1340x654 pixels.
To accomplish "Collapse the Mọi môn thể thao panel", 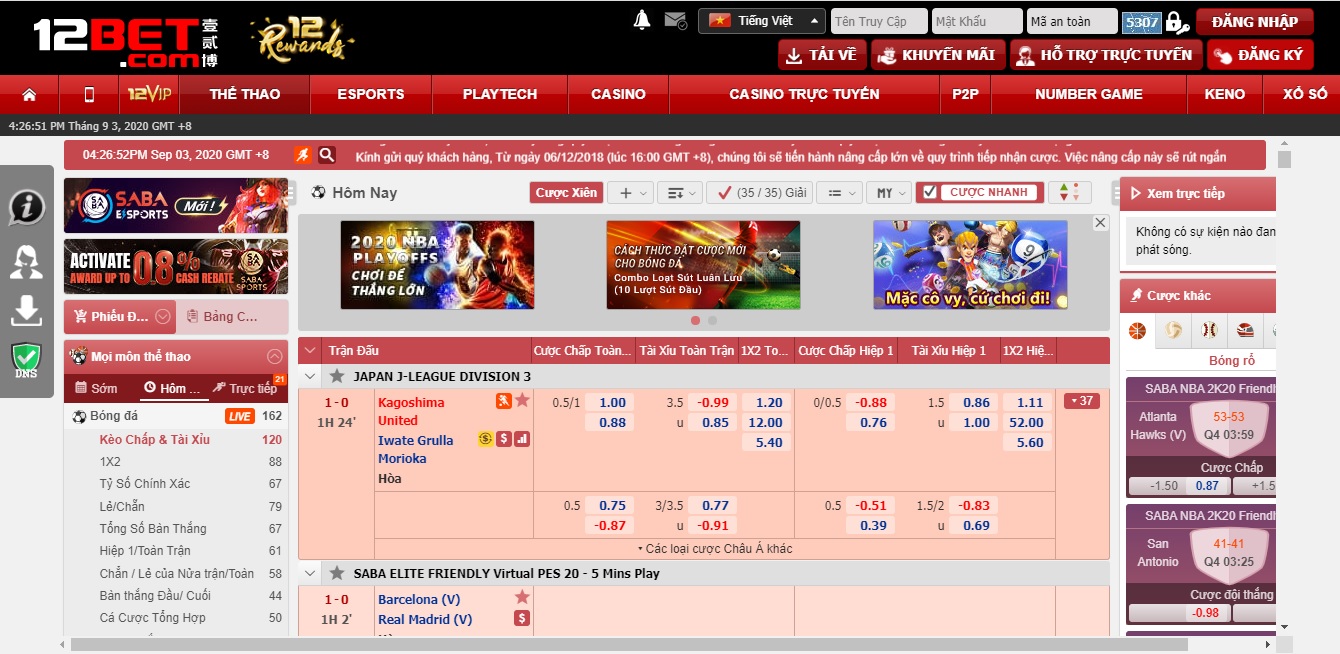I will click(x=274, y=357).
